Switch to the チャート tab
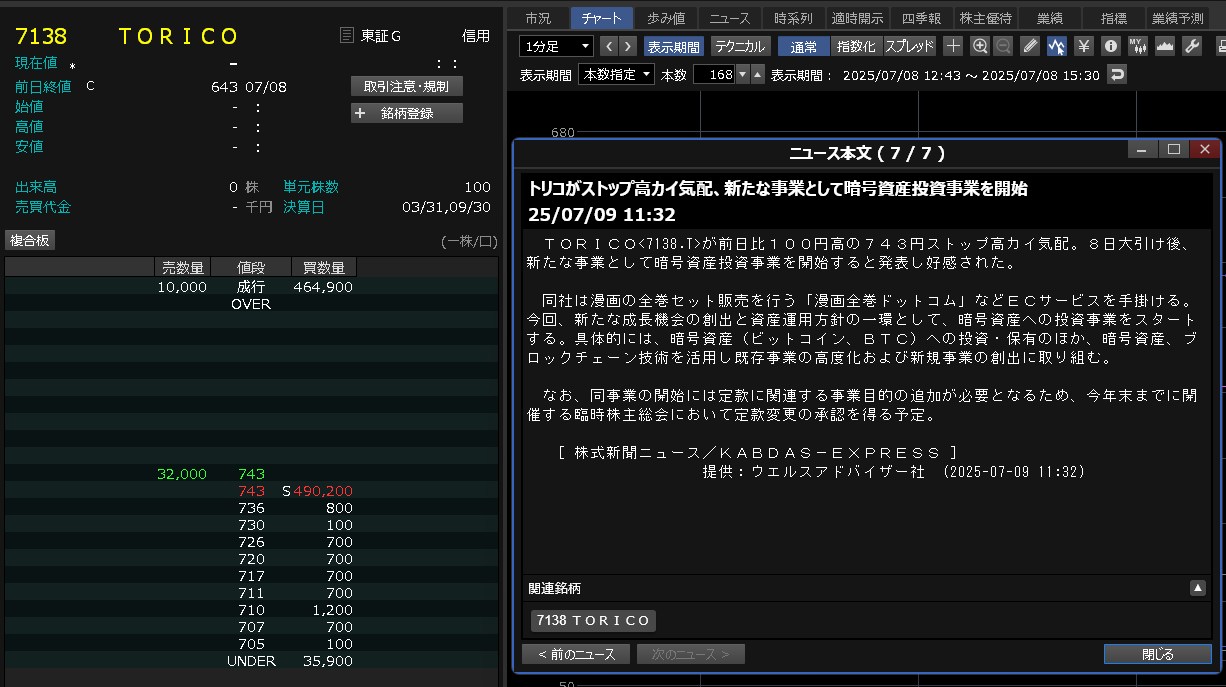The width and height of the screenshot is (1226, 687). (x=601, y=18)
